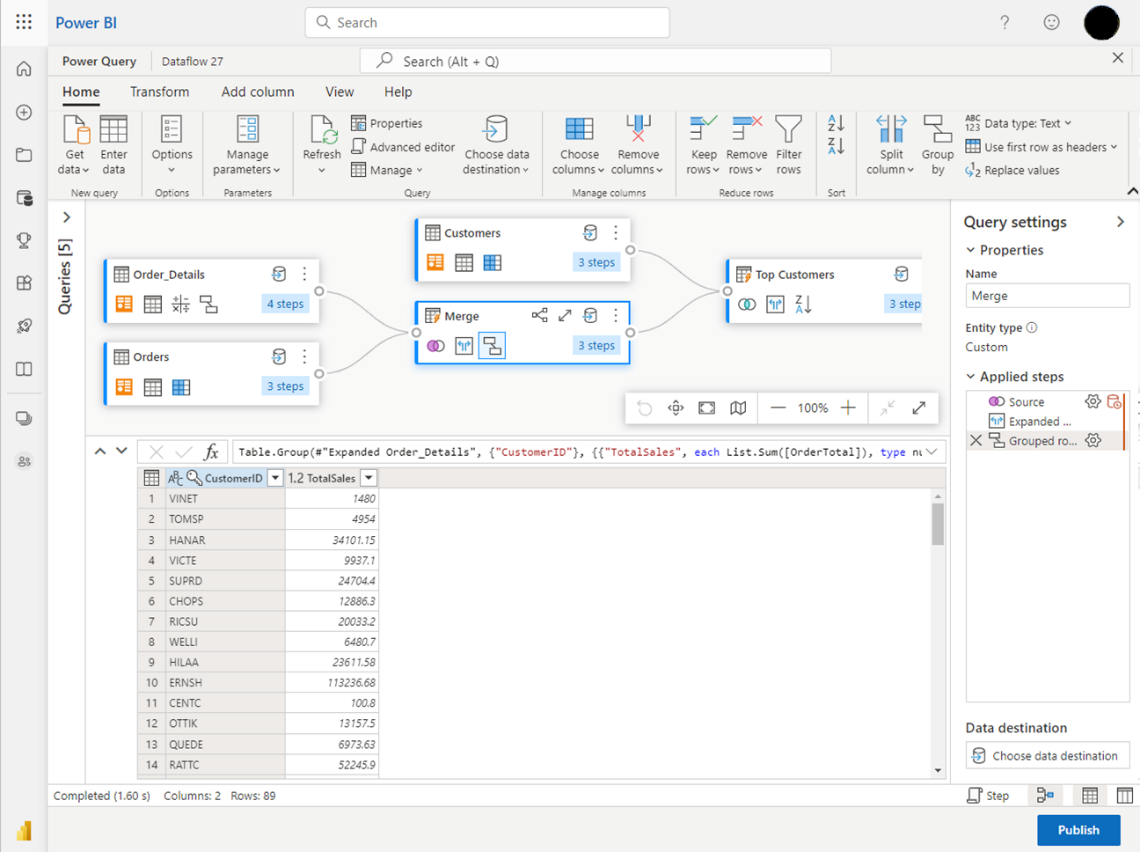Open Advanced editor
The height and width of the screenshot is (852, 1140).
(x=403, y=147)
